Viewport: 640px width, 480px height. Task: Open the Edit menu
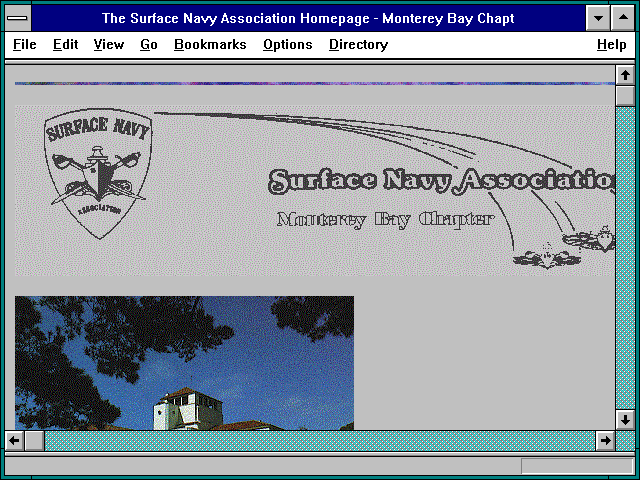point(65,44)
